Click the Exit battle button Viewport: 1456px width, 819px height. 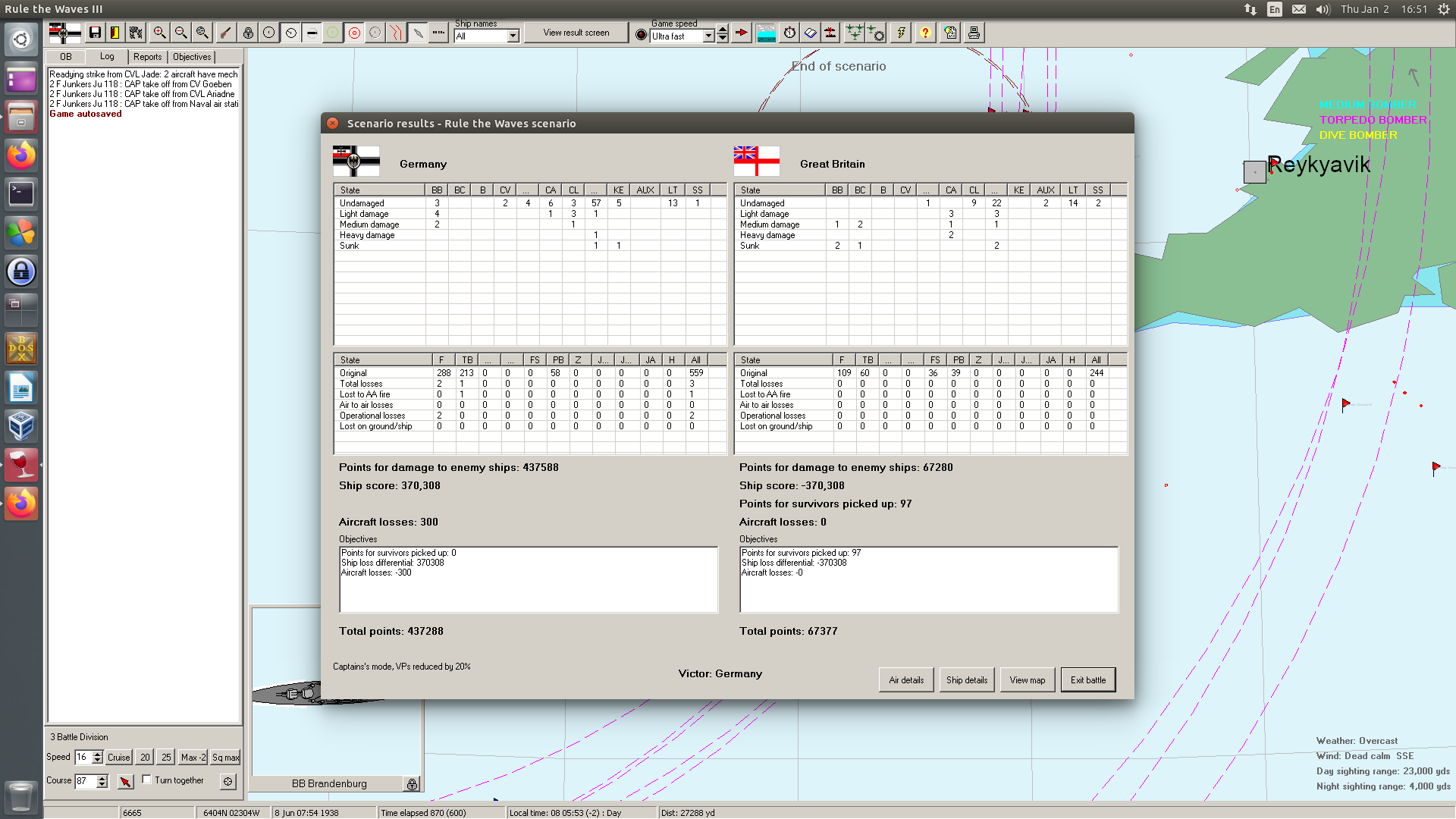pyautogui.click(x=1088, y=679)
